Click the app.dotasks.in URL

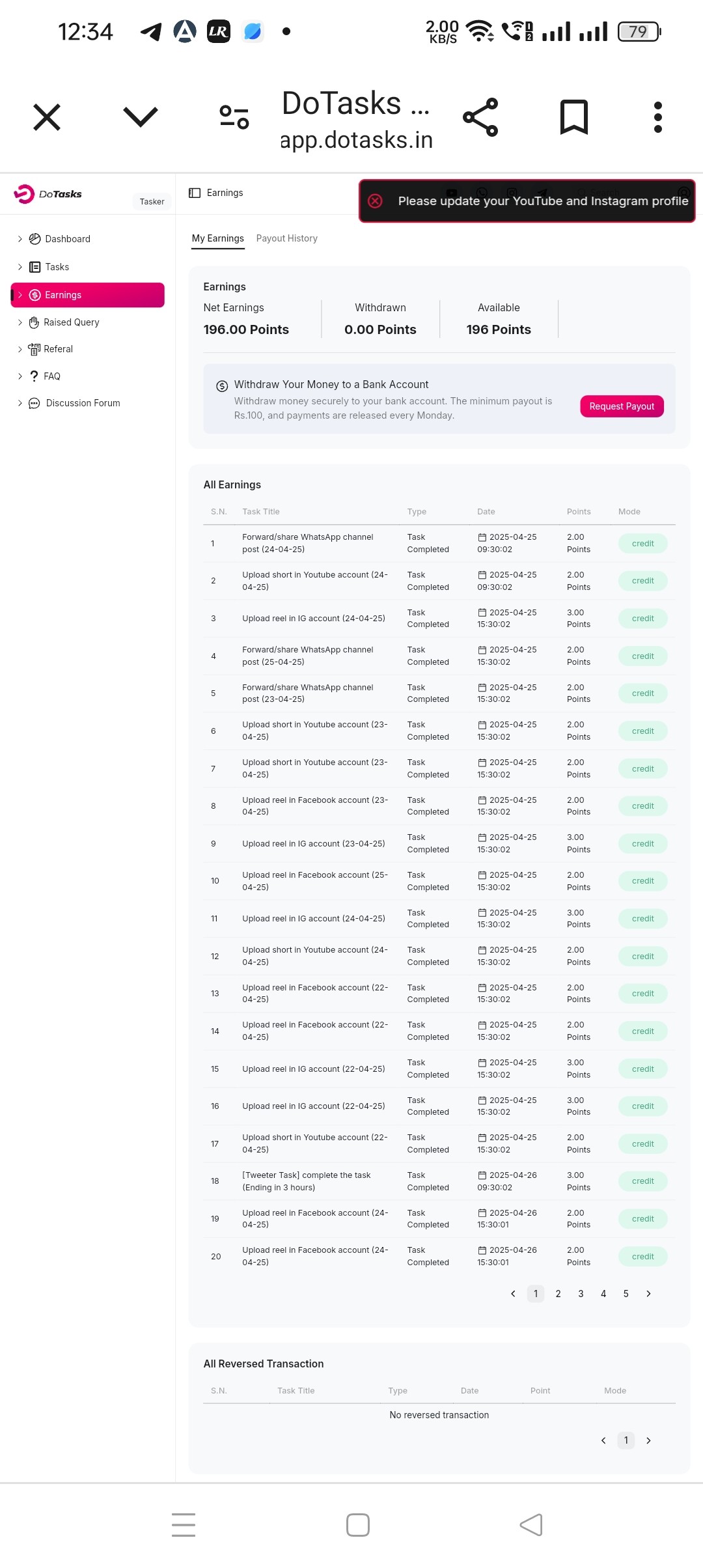(x=357, y=140)
